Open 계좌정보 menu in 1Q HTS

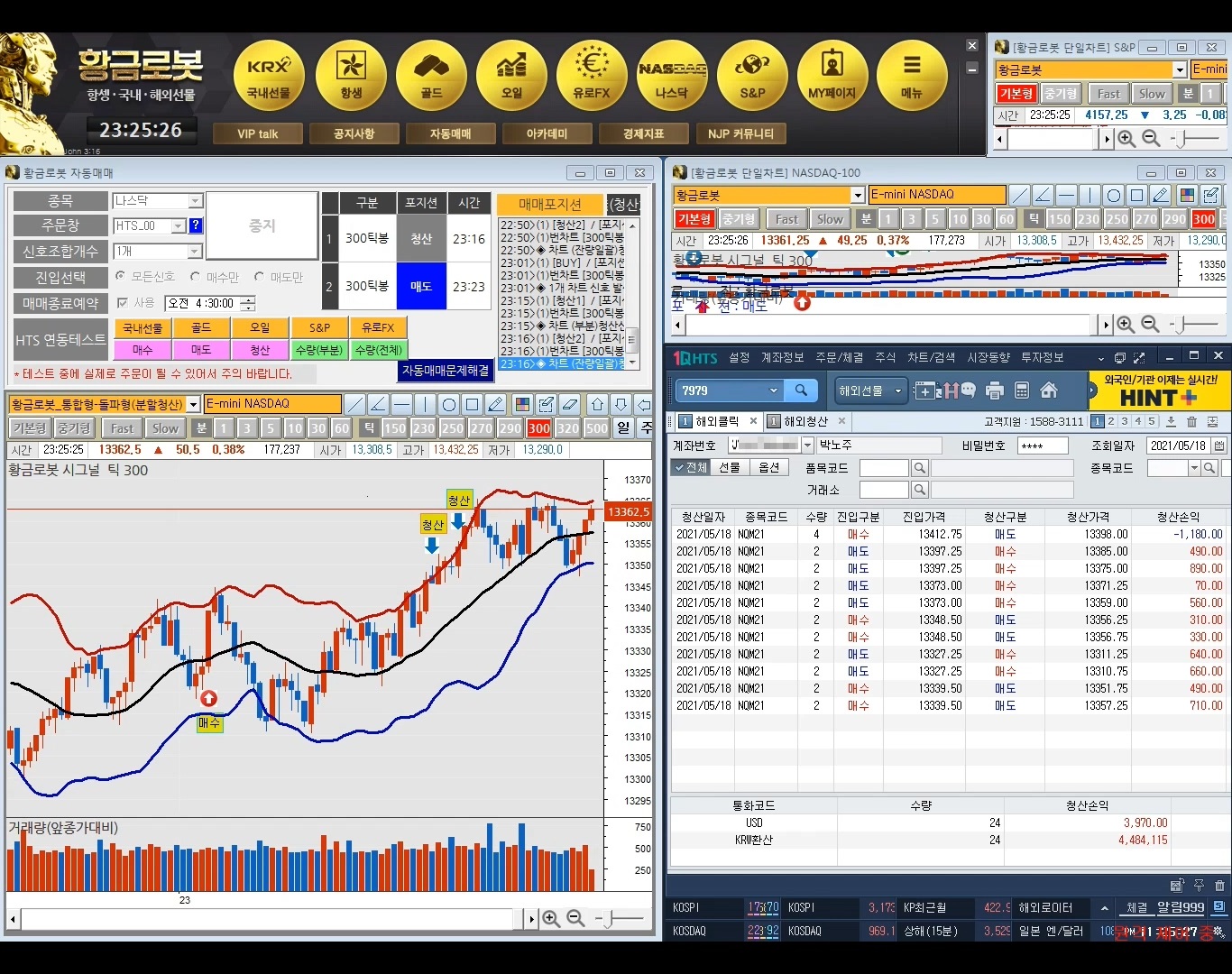click(782, 357)
